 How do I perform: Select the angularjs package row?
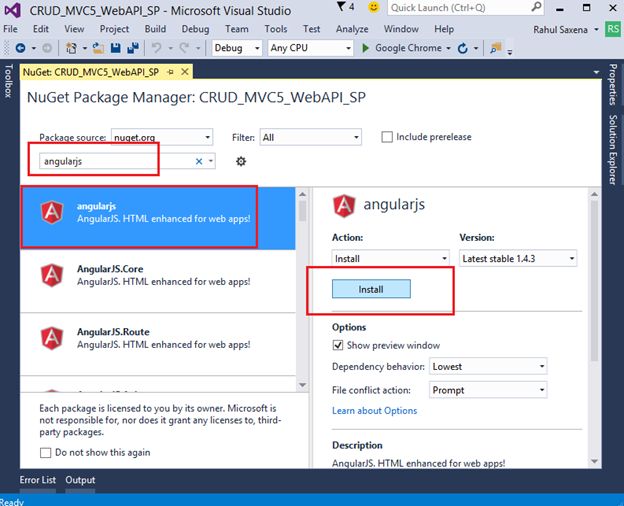158,218
